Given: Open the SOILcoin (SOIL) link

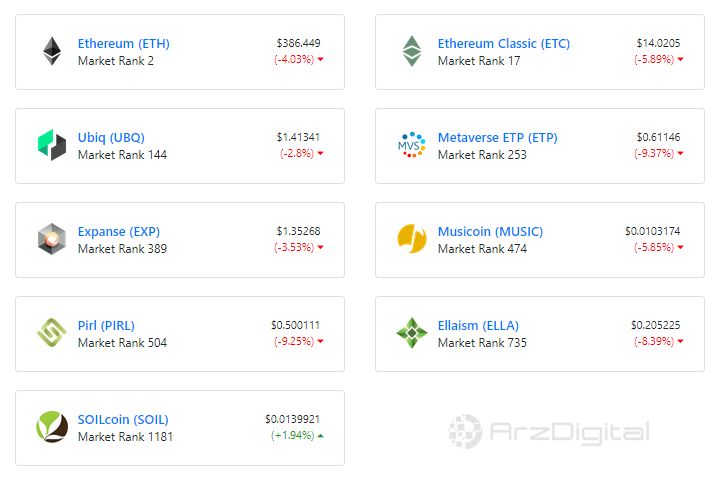Looking at the screenshot, I should (x=123, y=420).
